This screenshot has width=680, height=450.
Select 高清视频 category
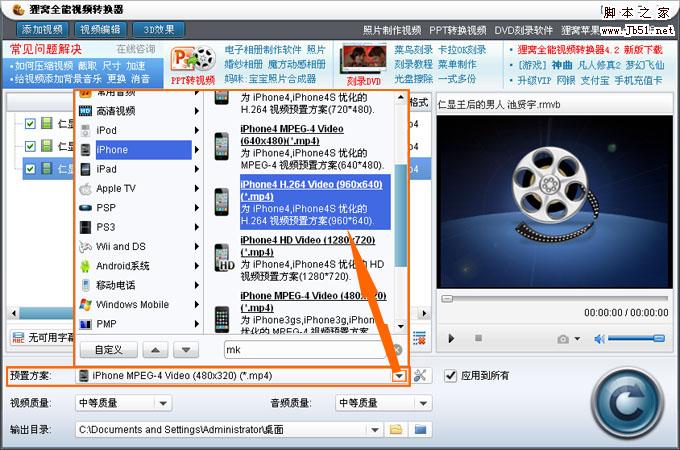[x=139, y=111]
